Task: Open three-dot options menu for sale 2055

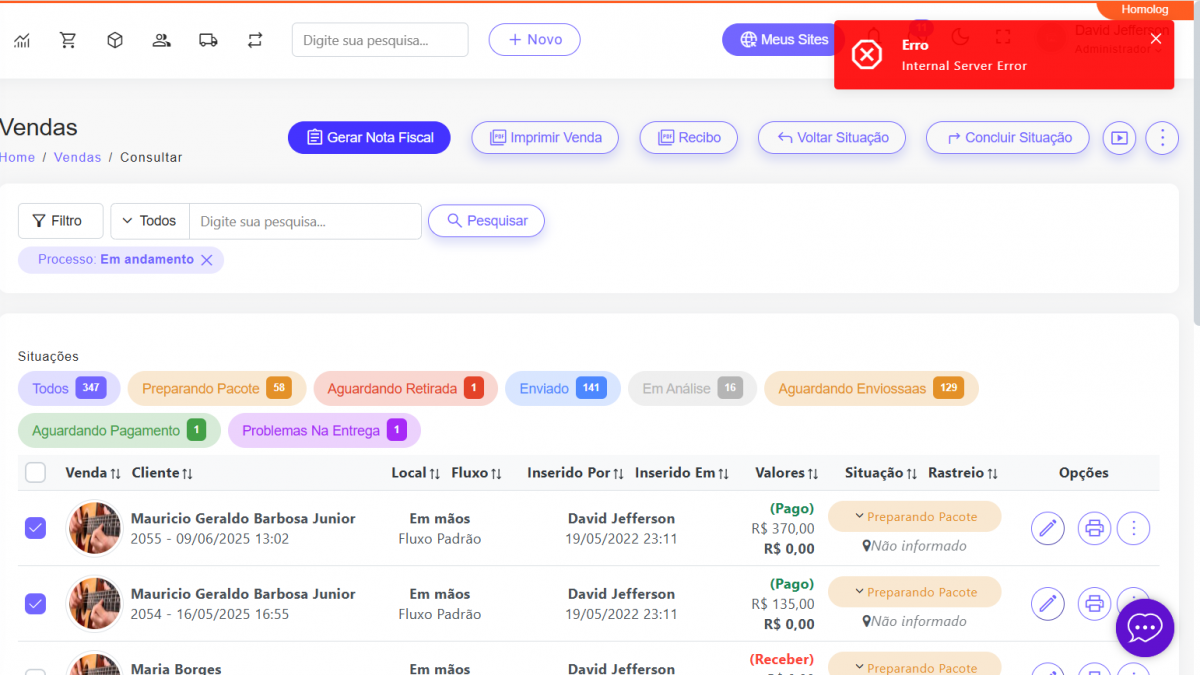Action: coord(1133,528)
